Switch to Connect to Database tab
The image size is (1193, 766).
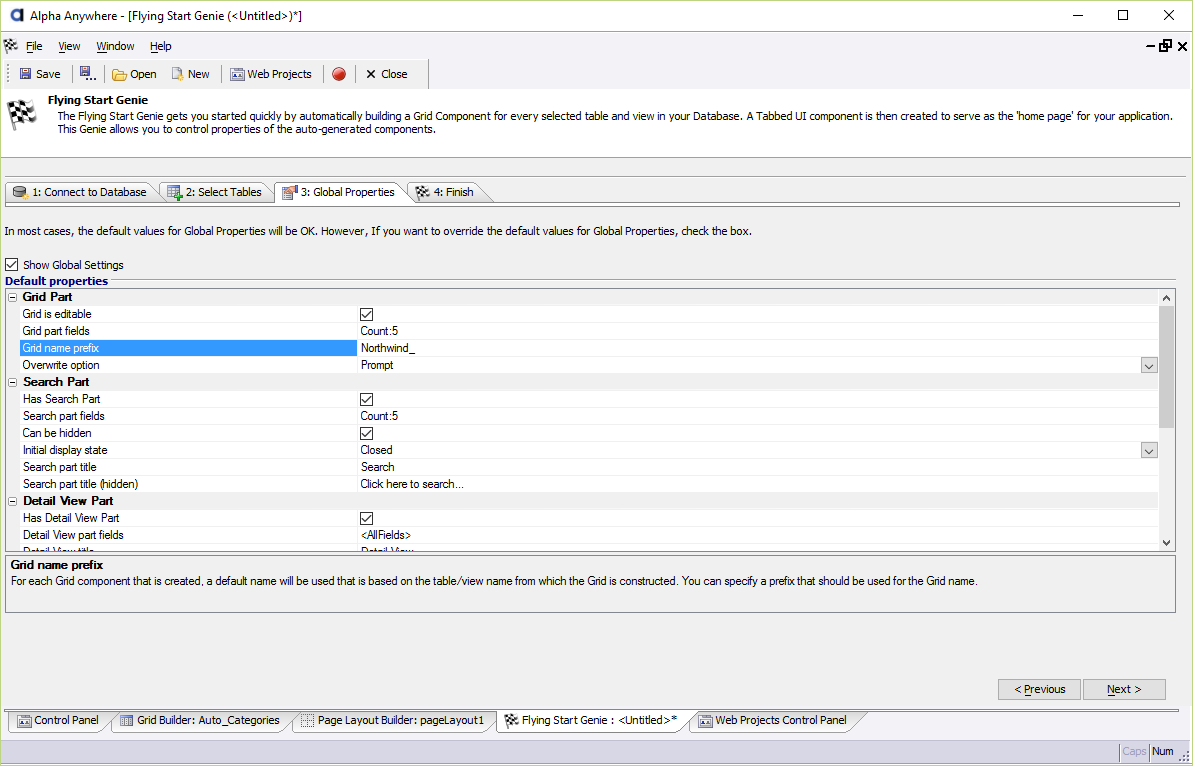(x=80, y=192)
